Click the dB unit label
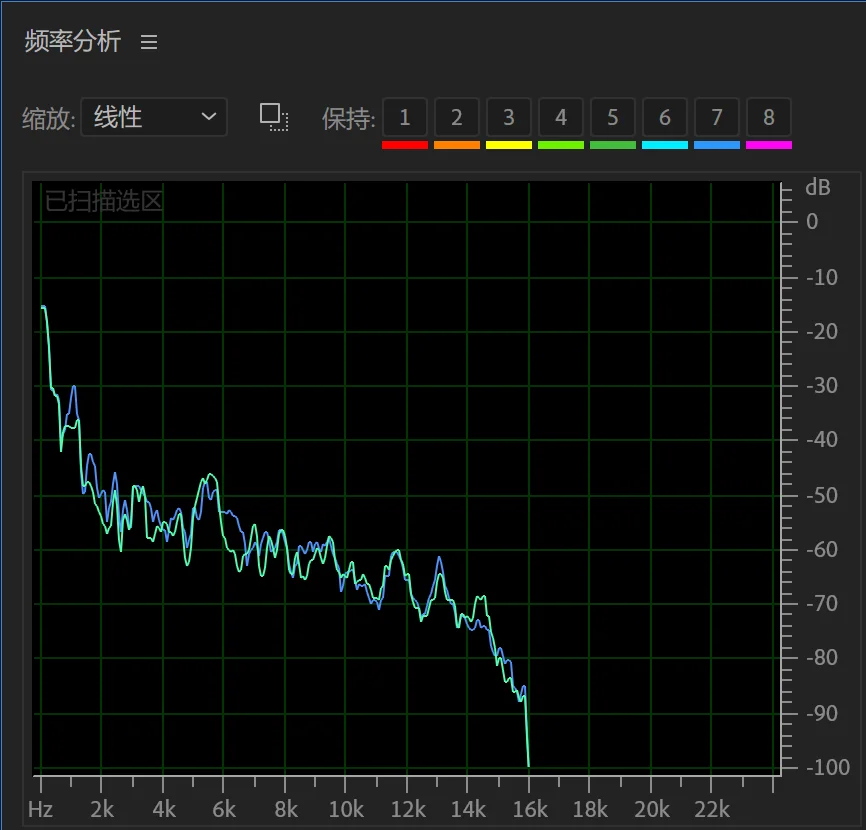Image resolution: width=866 pixels, height=830 pixels. [x=818, y=188]
